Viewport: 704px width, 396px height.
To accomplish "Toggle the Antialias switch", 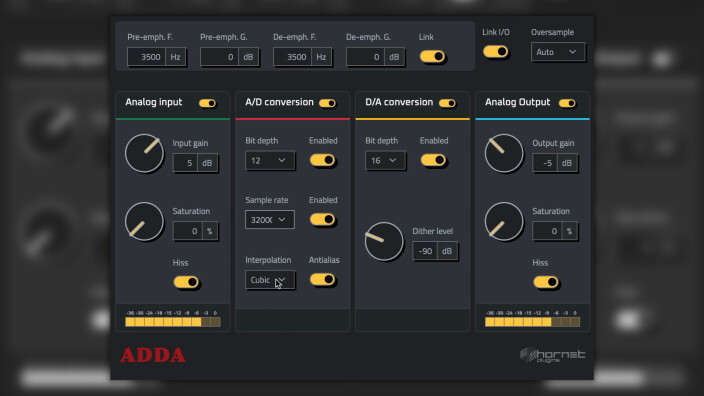I will (322, 279).
